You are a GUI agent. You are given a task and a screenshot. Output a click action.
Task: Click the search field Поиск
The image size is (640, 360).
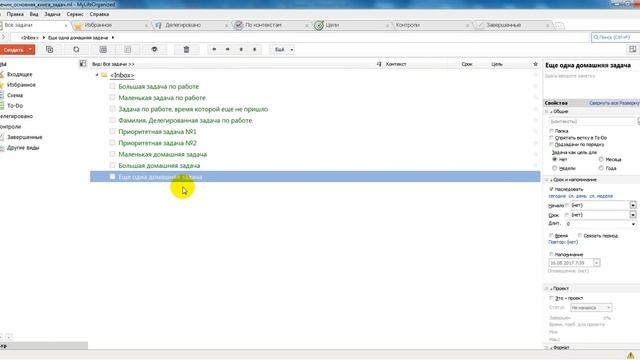click(616, 37)
